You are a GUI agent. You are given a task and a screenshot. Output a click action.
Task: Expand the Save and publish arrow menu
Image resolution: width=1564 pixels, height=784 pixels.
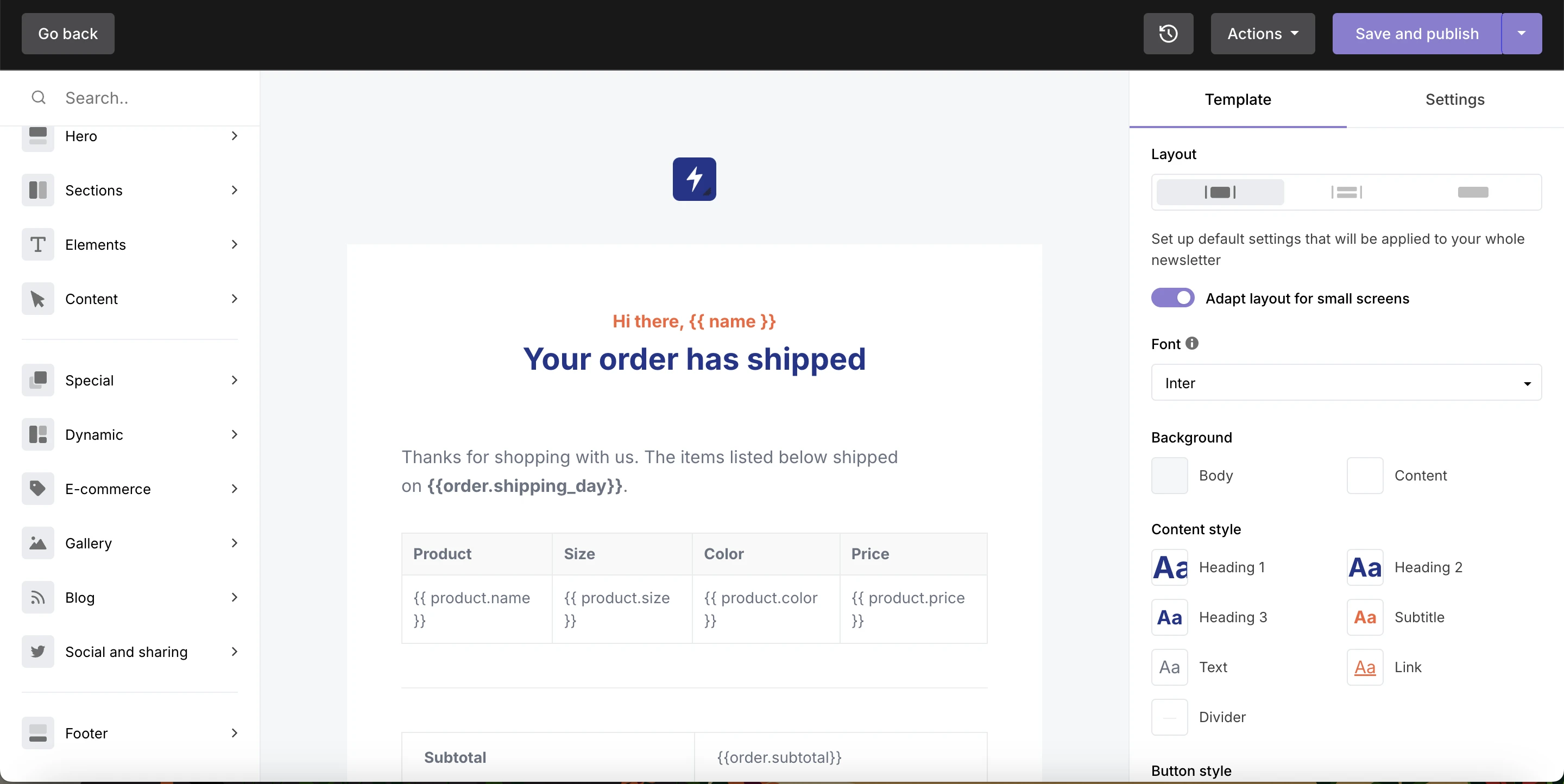1521,34
